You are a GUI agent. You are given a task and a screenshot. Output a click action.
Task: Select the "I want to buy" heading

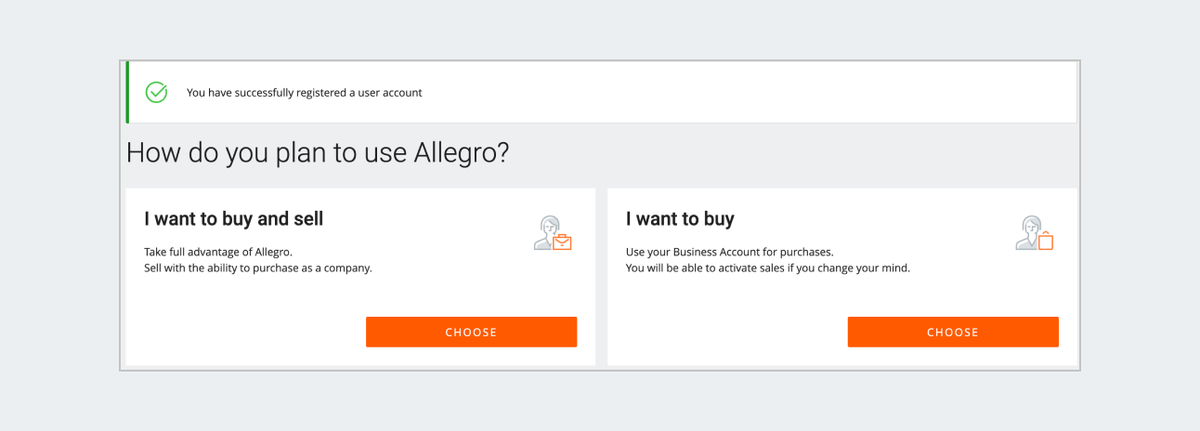[680, 218]
